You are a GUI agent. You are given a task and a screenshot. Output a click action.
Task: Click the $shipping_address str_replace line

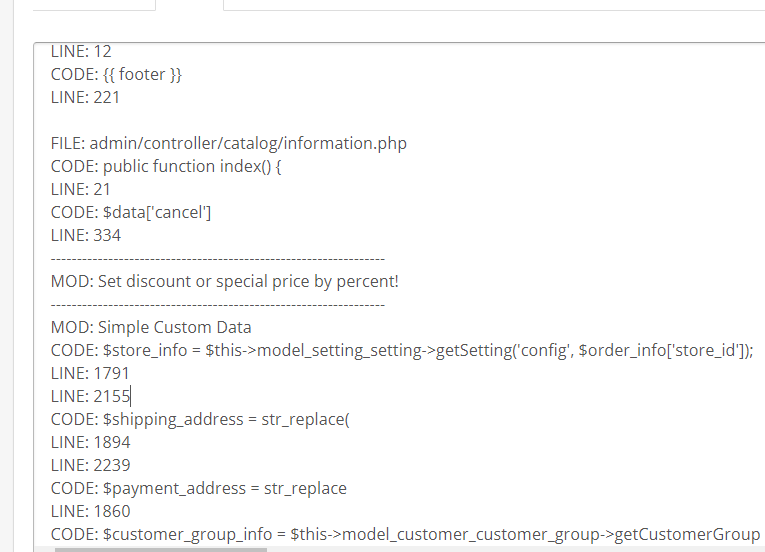coord(200,419)
